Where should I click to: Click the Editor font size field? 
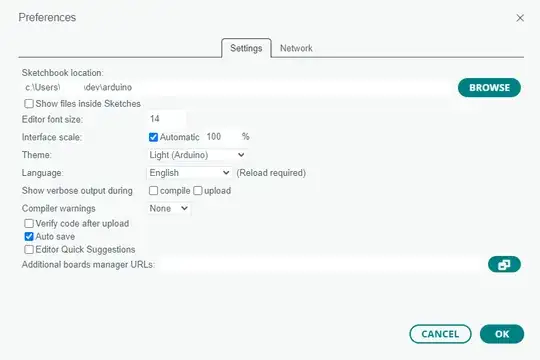point(167,119)
